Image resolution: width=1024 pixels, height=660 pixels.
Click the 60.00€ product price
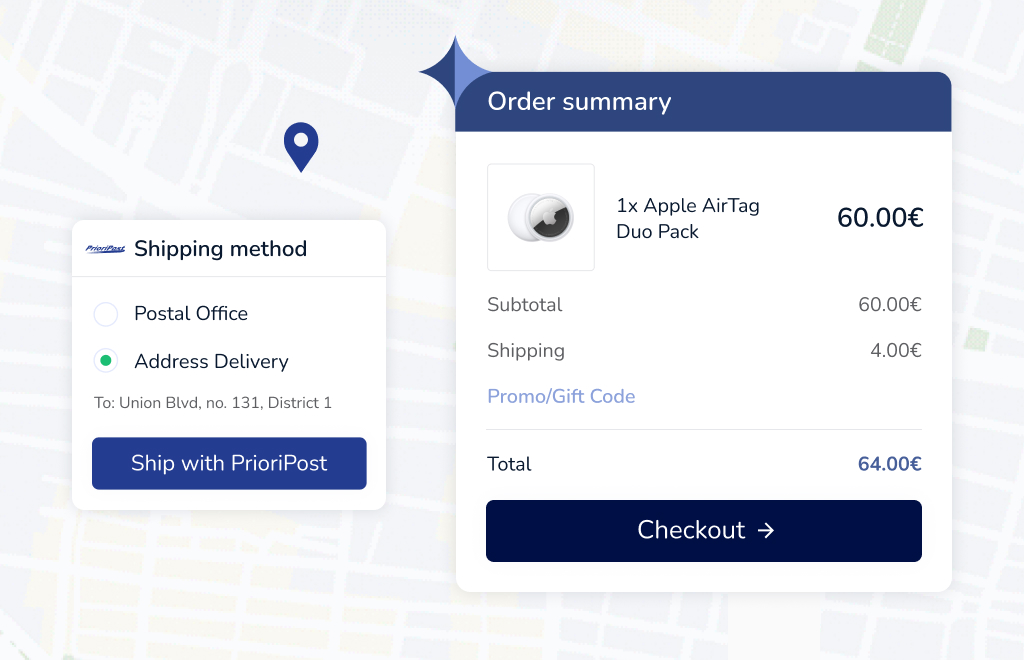tap(879, 217)
